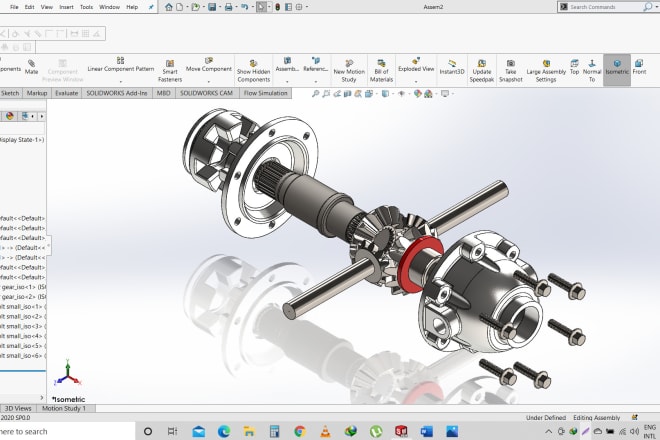This screenshot has height=440, width=660.
Task: Open Exploded View dropdown arrow
Action: tap(416, 81)
